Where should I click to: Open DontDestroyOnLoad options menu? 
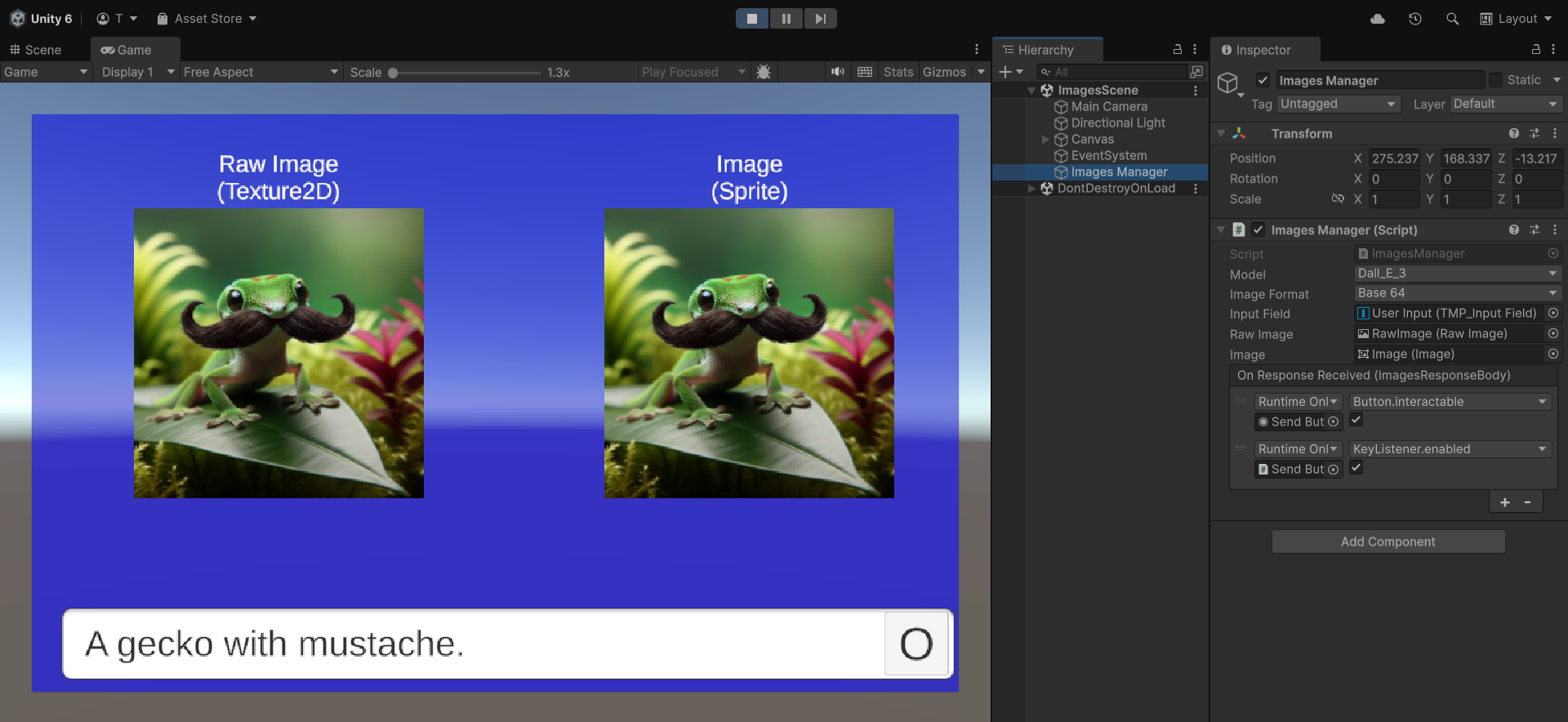[1196, 189]
